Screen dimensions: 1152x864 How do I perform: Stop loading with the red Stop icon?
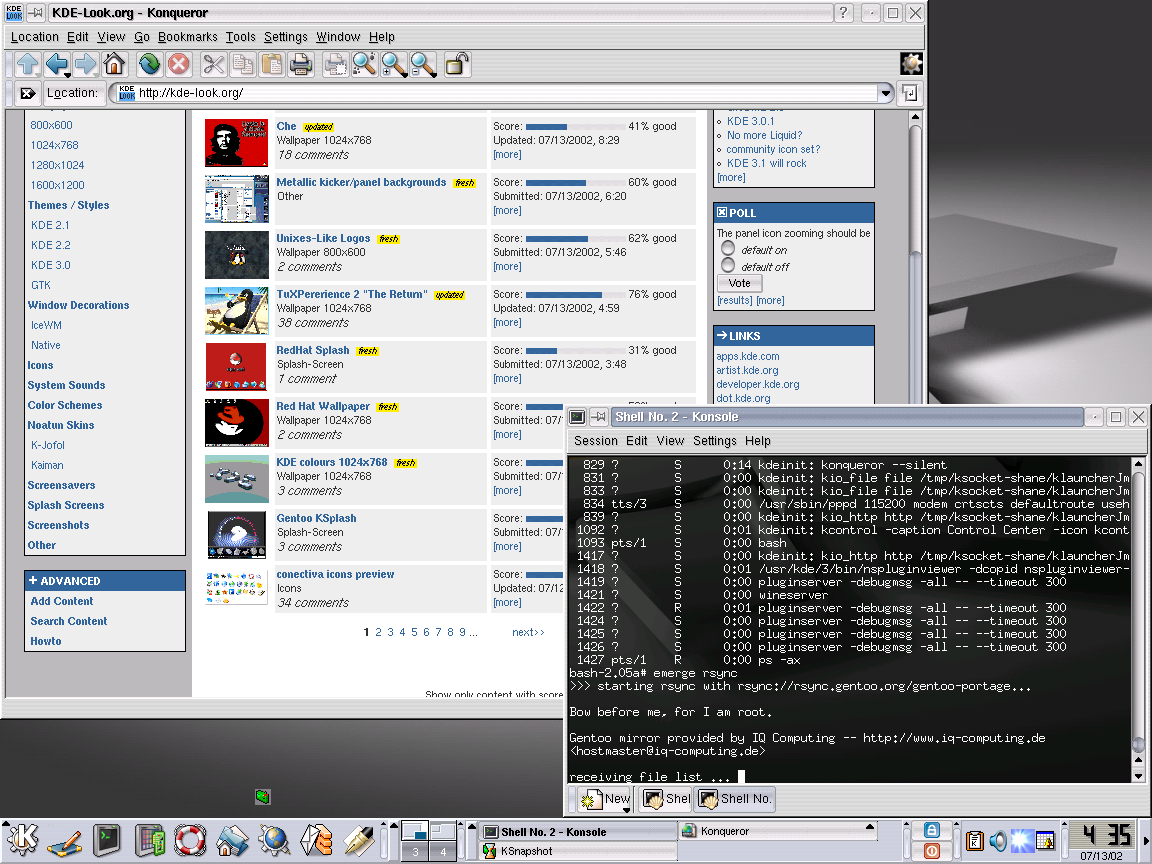tap(178, 65)
